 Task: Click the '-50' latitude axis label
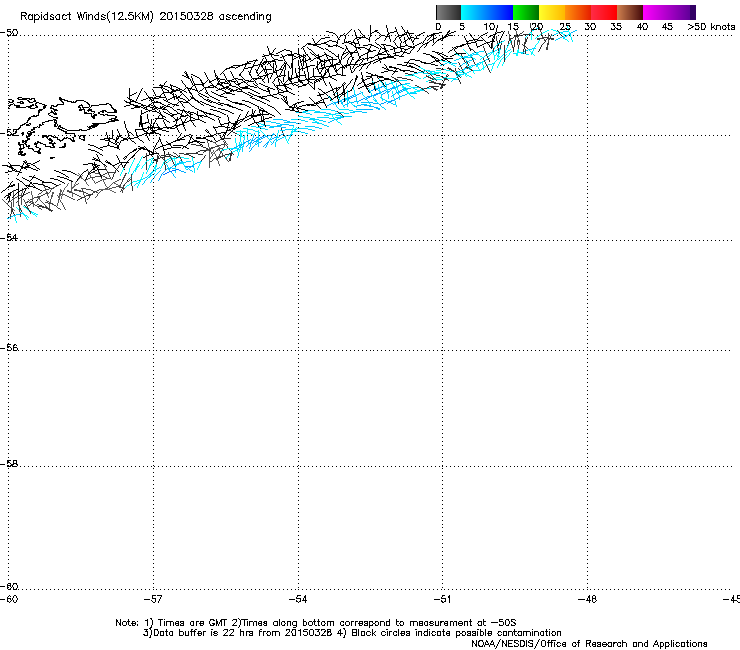[x=9, y=33]
